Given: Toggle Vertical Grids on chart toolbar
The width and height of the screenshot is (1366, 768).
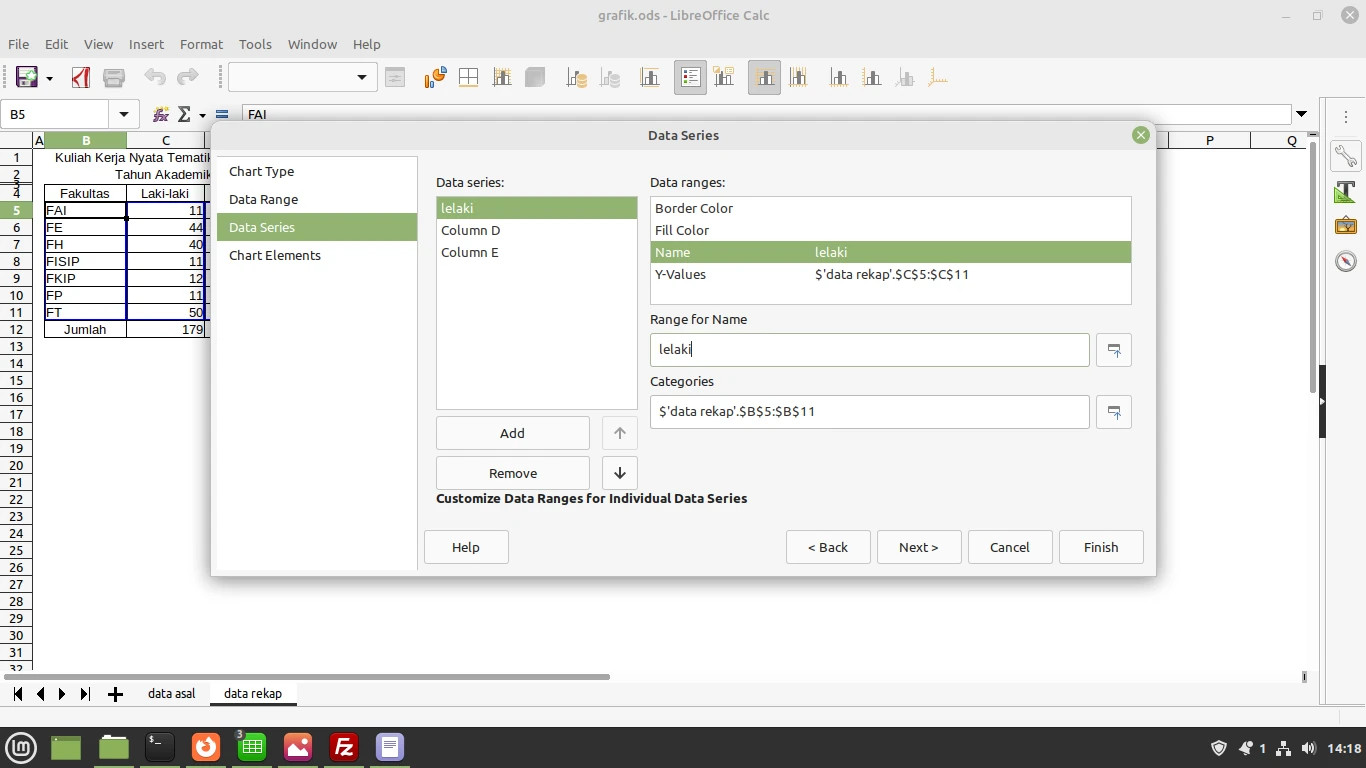Looking at the screenshot, I should (x=798, y=78).
